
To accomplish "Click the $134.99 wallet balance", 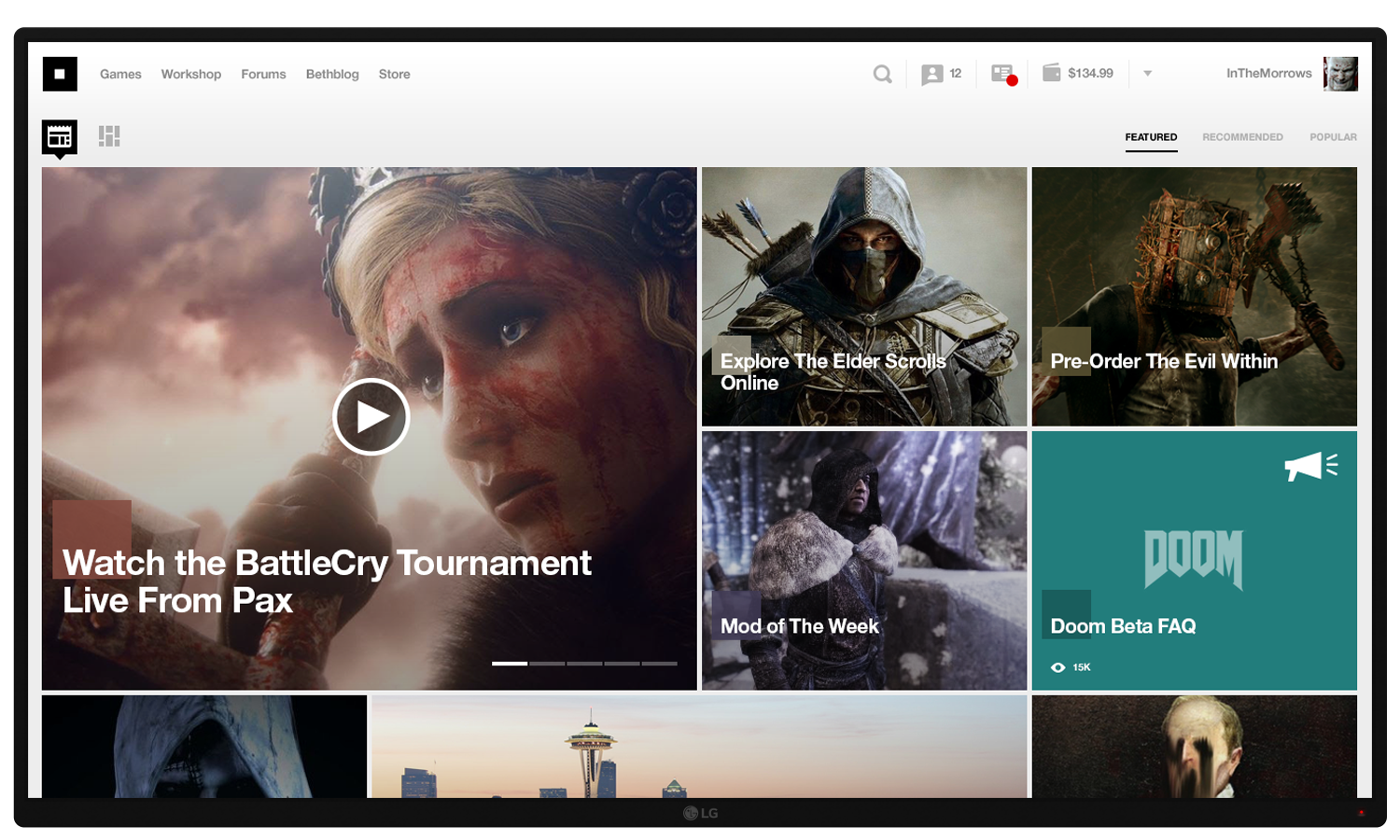I will pos(1090,73).
